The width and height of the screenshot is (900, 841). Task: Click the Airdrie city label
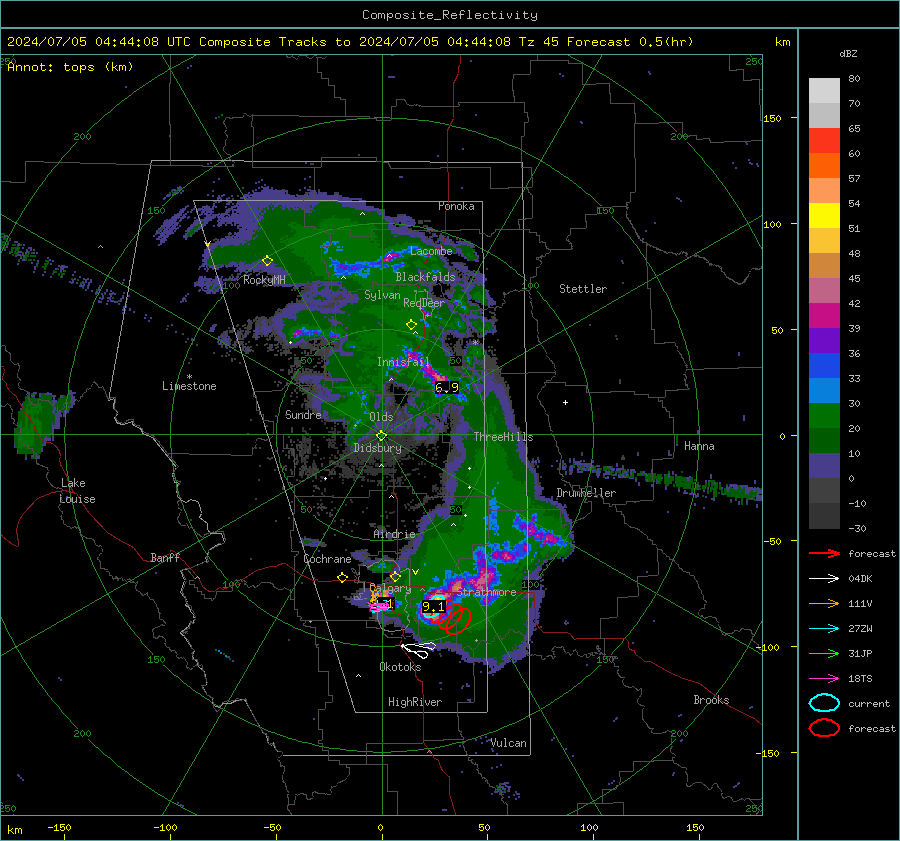click(x=394, y=534)
